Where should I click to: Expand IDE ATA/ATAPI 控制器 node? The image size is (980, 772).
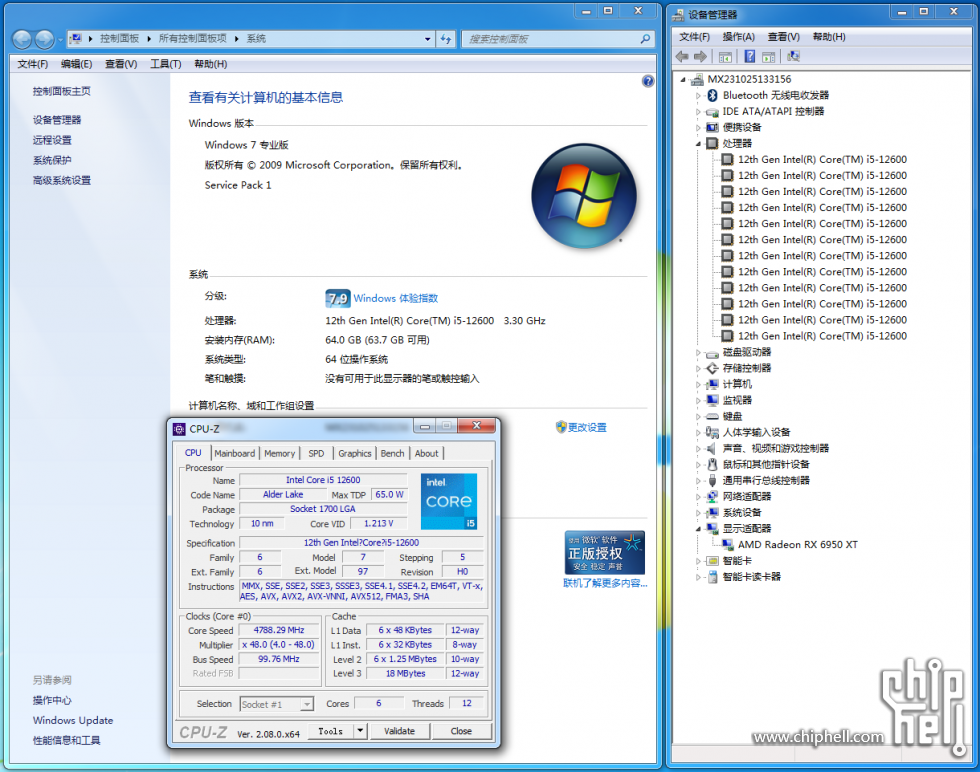tap(698, 112)
